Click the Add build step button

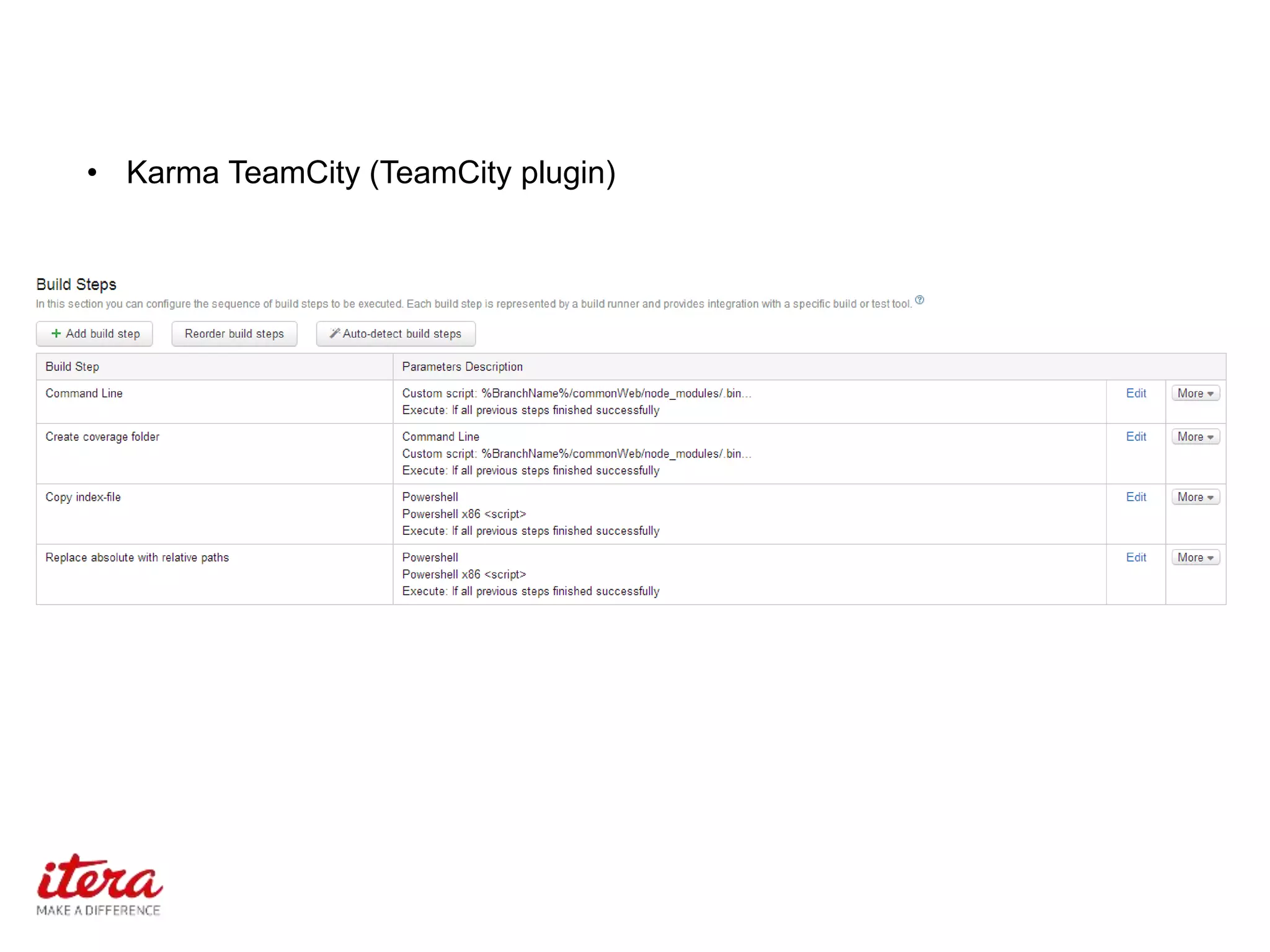[x=94, y=333]
